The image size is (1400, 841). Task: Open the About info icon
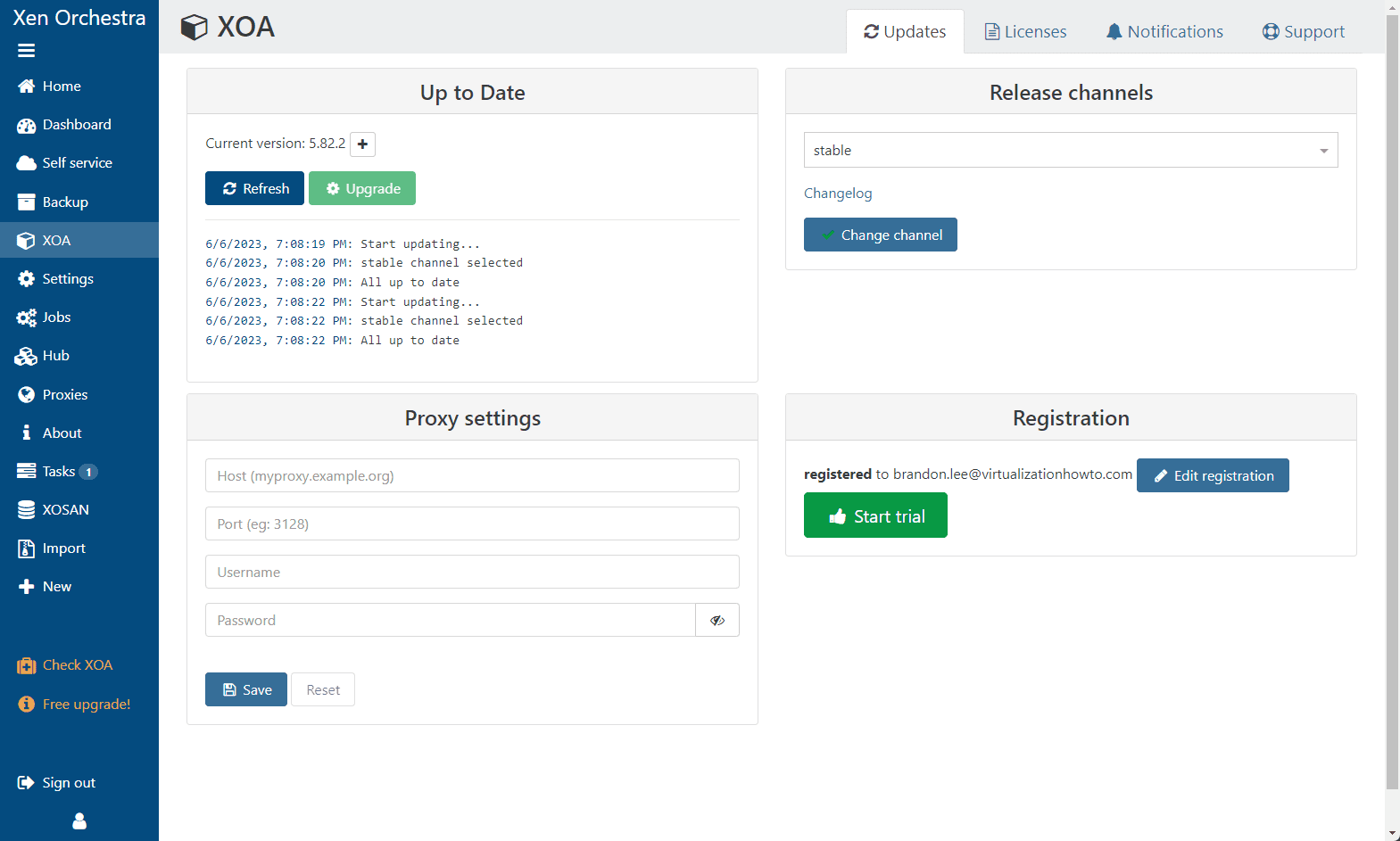tap(26, 433)
